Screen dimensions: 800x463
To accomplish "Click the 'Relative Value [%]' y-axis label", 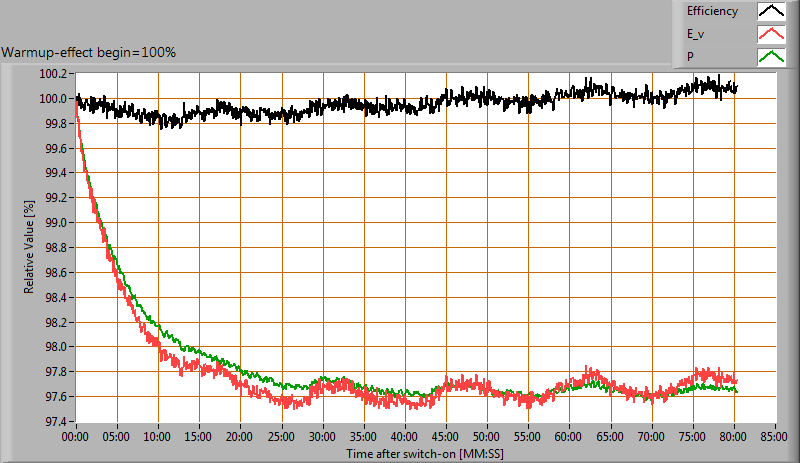I will point(30,245).
